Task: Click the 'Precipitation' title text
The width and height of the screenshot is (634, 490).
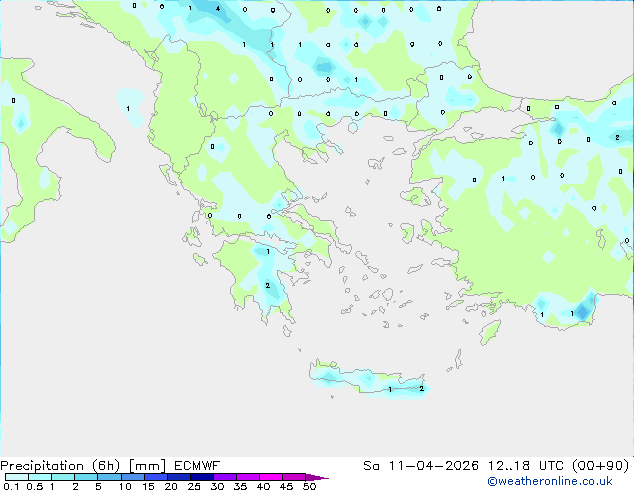Action: point(42,466)
